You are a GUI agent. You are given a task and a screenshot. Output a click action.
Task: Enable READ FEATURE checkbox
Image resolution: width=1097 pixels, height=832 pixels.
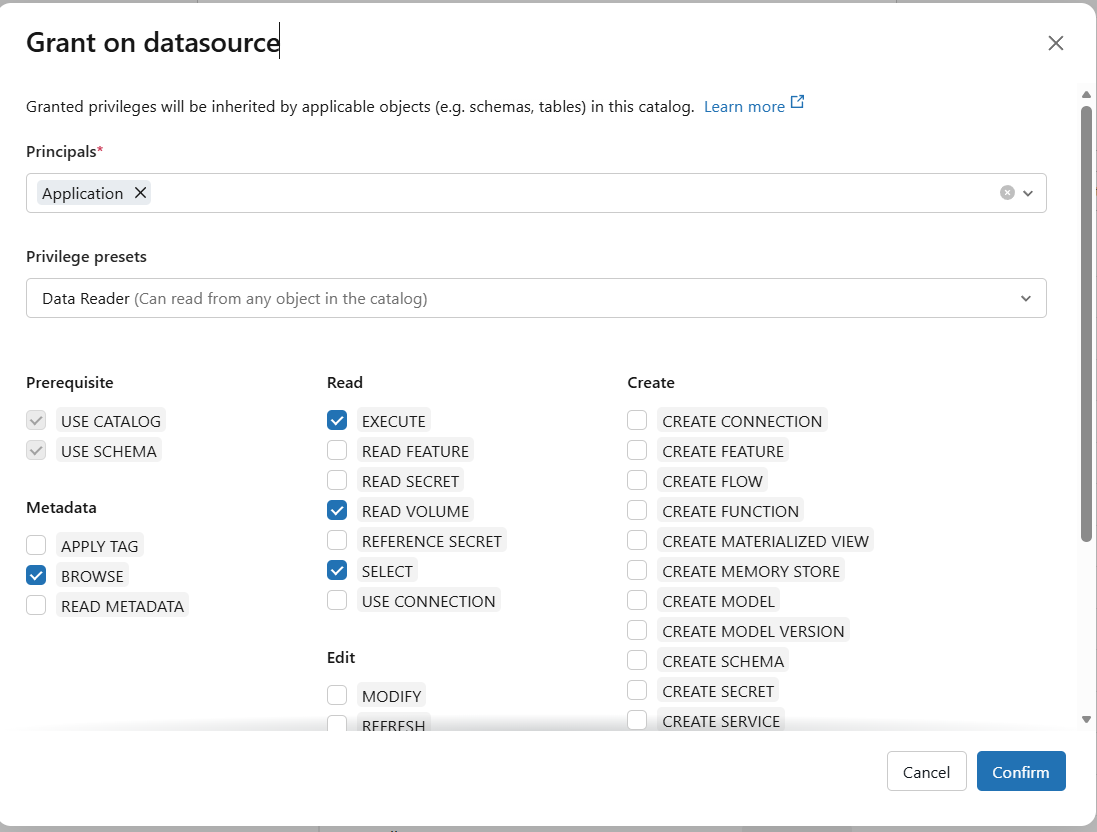[x=337, y=450]
